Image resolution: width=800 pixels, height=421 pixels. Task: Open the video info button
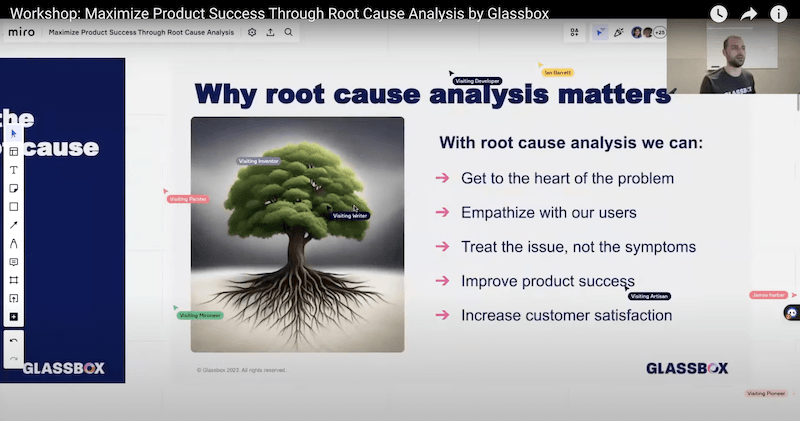[778, 14]
